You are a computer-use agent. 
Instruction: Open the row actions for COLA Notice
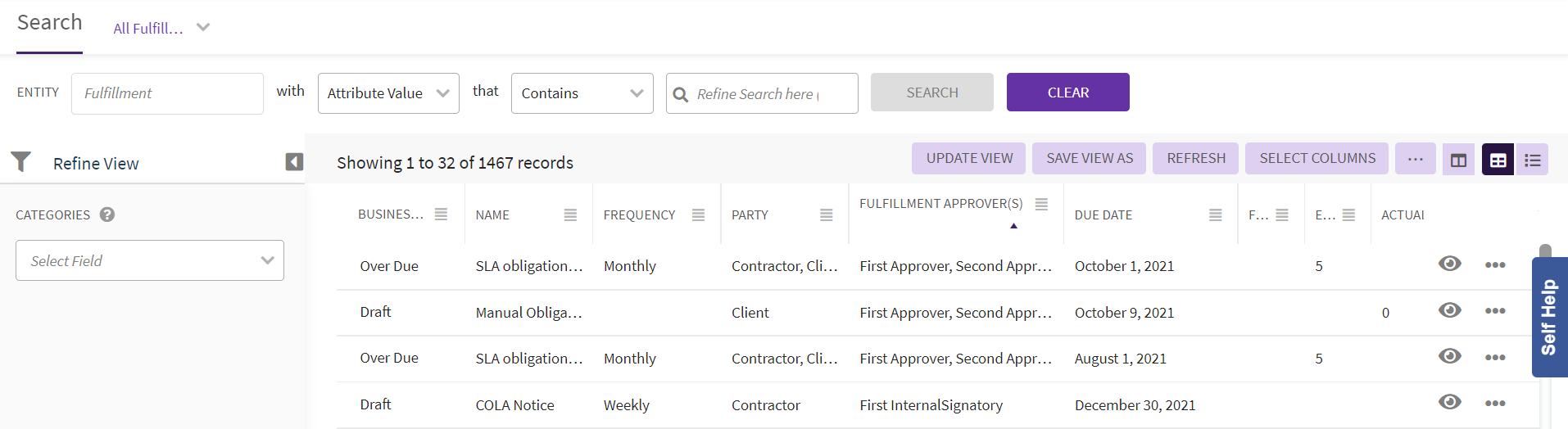(1495, 404)
